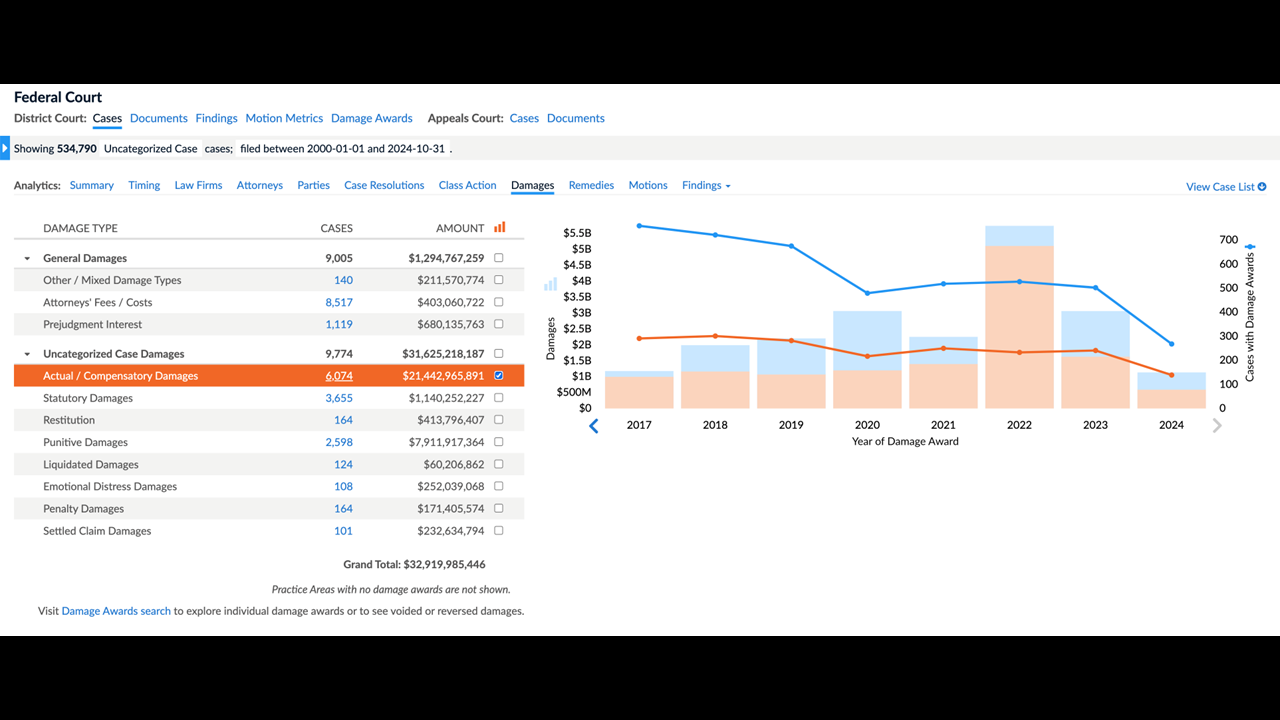
Task: Go to later years with right chevron
Action: pyautogui.click(x=1217, y=426)
